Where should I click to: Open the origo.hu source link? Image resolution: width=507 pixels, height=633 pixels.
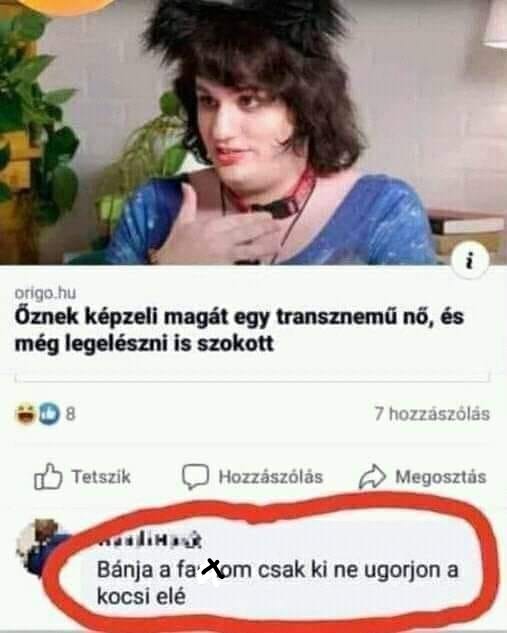click(x=45, y=293)
